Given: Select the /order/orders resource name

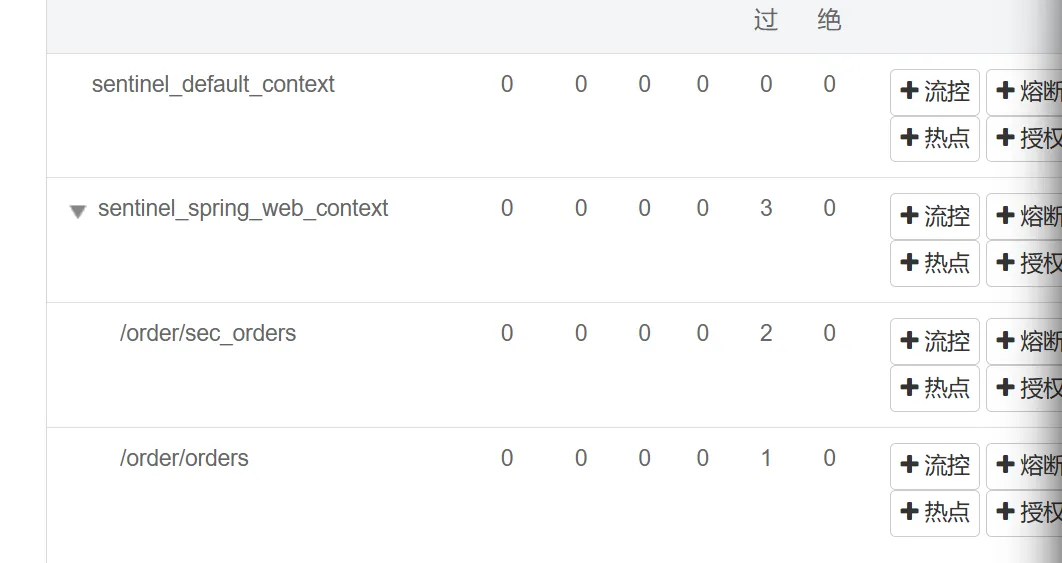Looking at the screenshot, I should [184, 458].
